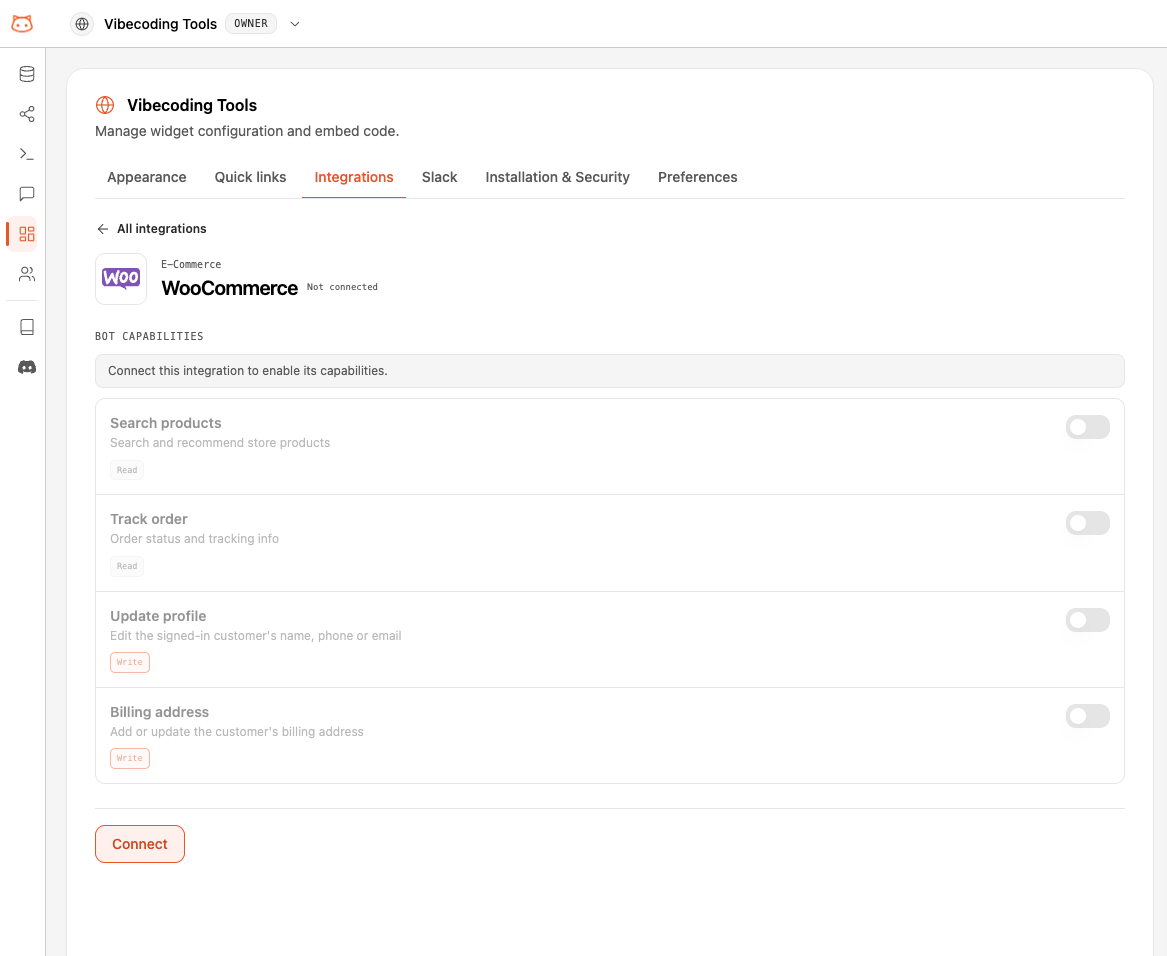
Task: Click 'Manage widget configuration and embed code' subtitle
Action: [247, 131]
